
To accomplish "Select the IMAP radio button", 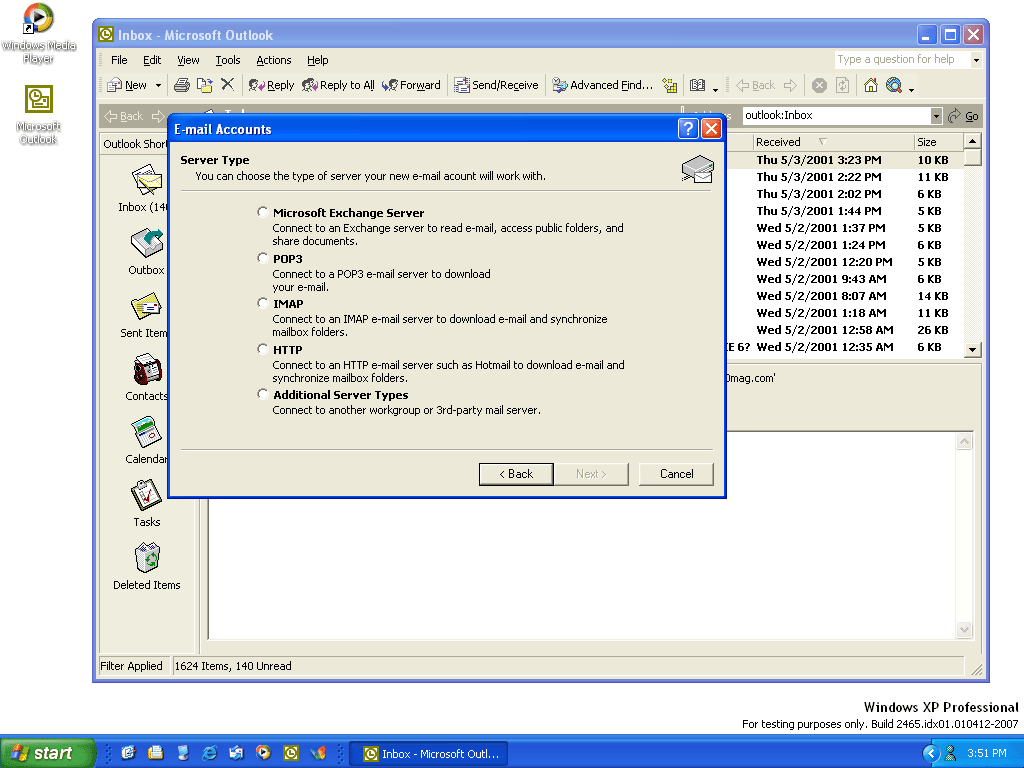I will click(263, 303).
